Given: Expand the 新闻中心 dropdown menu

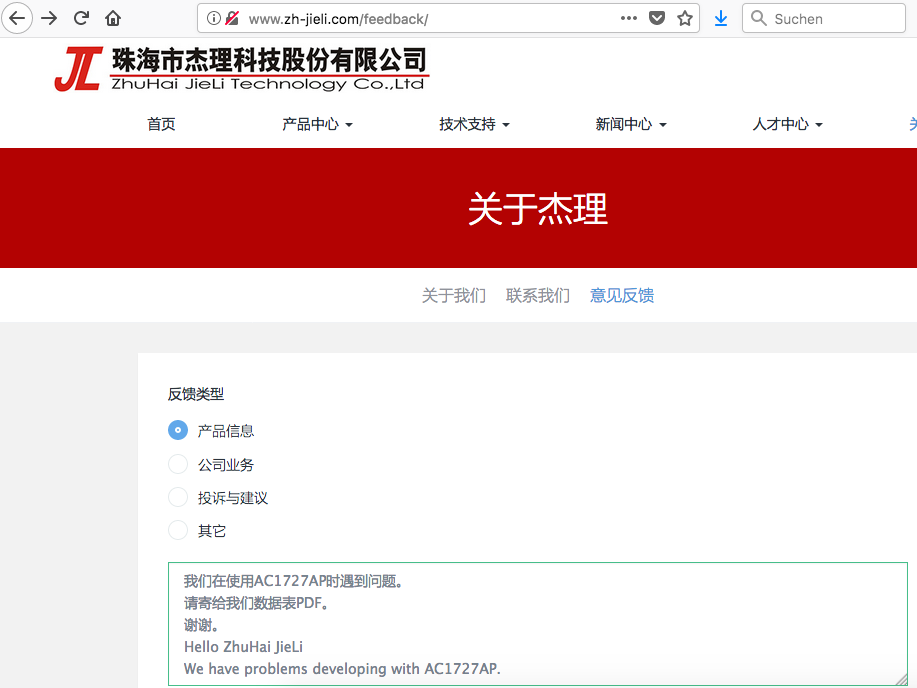Looking at the screenshot, I should [x=631, y=124].
